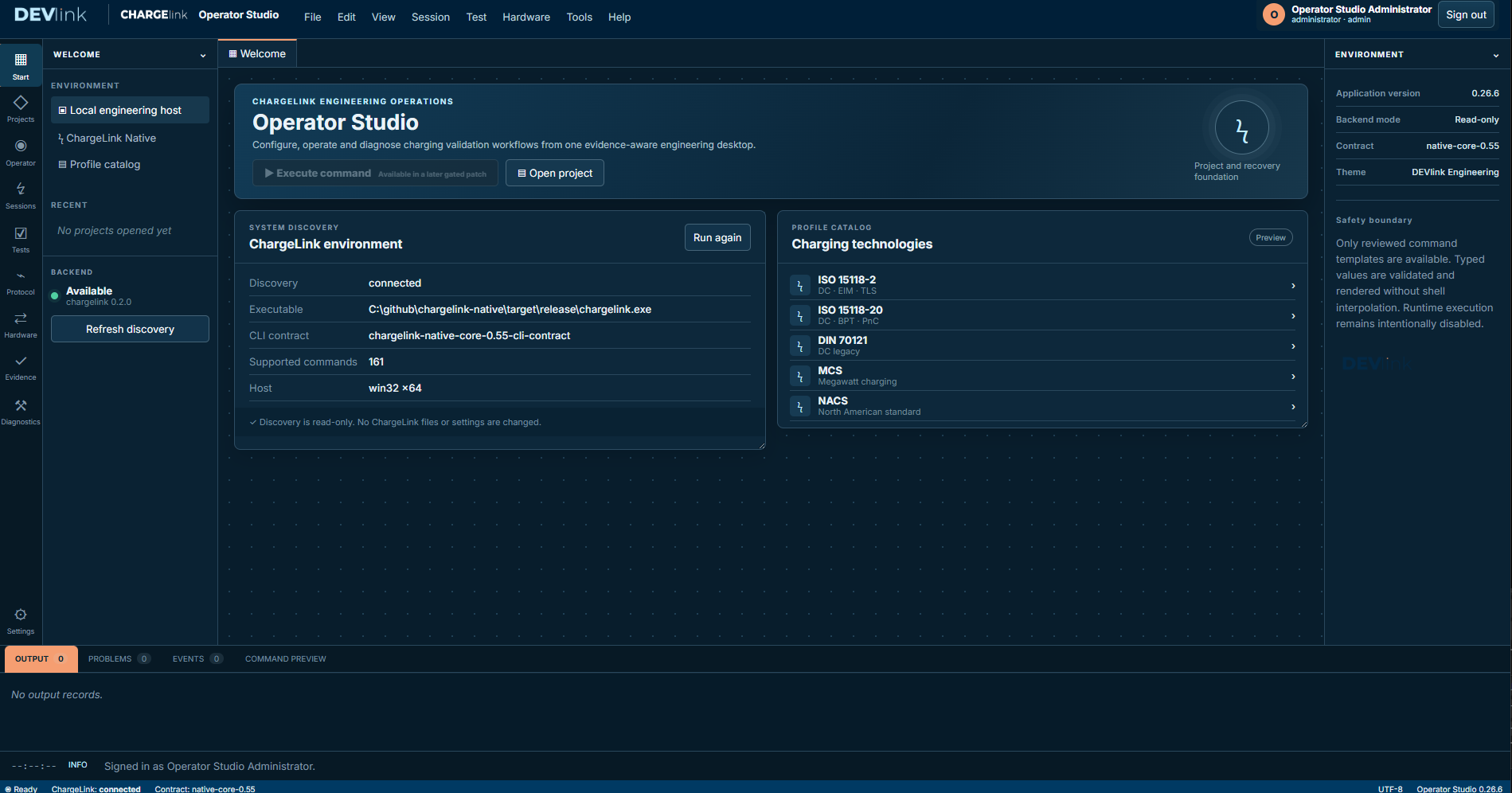Expand the NACS row chevron
1512x793 pixels.
(1293, 406)
